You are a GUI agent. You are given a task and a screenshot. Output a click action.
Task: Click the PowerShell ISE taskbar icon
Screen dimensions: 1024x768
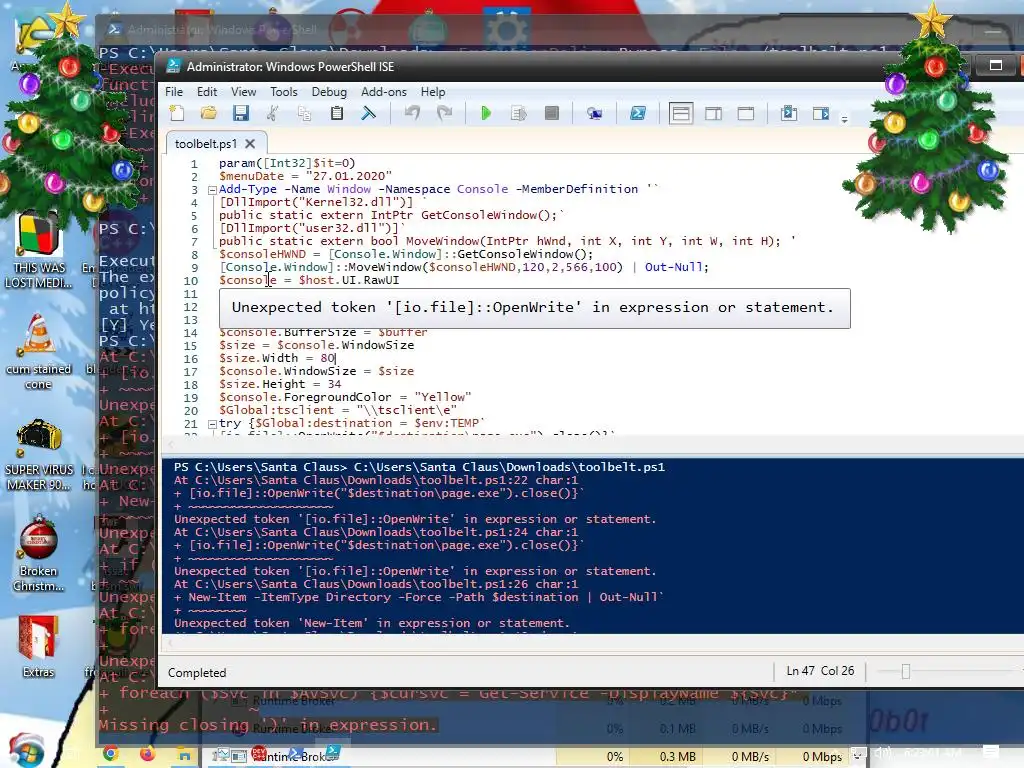(x=333, y=753)
